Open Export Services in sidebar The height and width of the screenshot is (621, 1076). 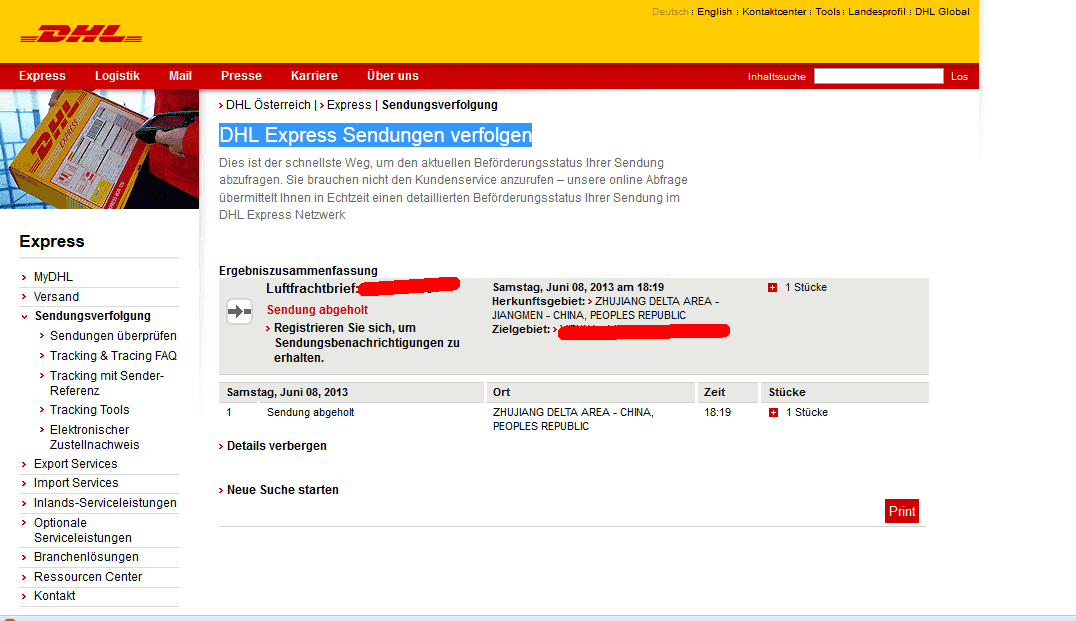(x=75, y=464)
